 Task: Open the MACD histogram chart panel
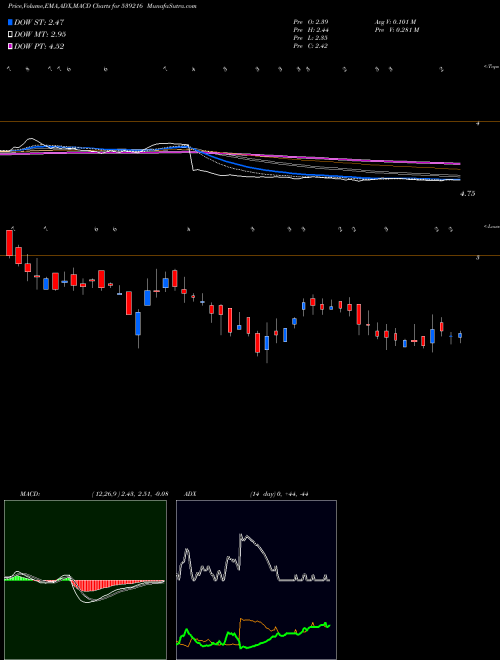click(85, 580)
